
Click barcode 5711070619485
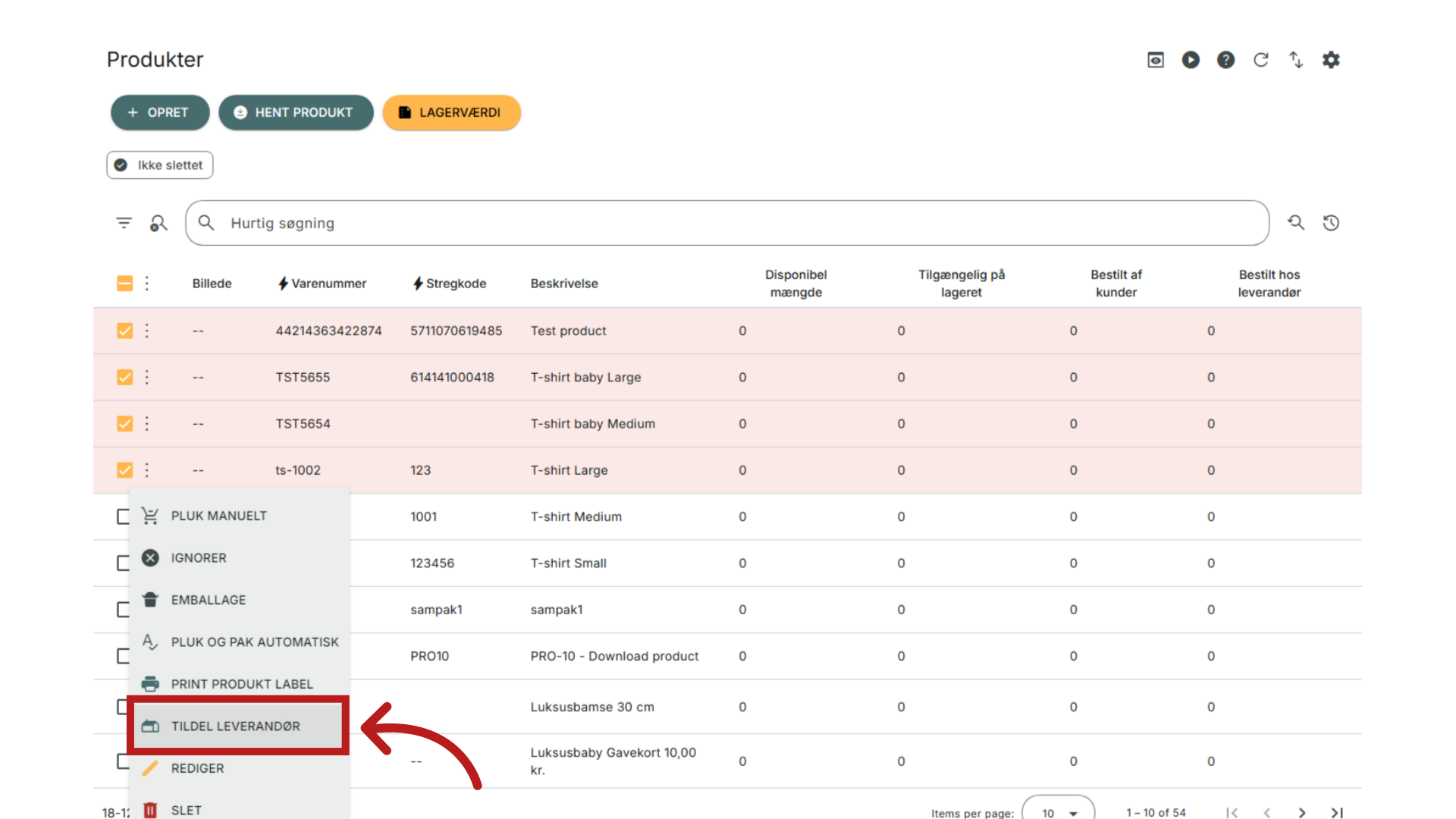coord(456,331)
